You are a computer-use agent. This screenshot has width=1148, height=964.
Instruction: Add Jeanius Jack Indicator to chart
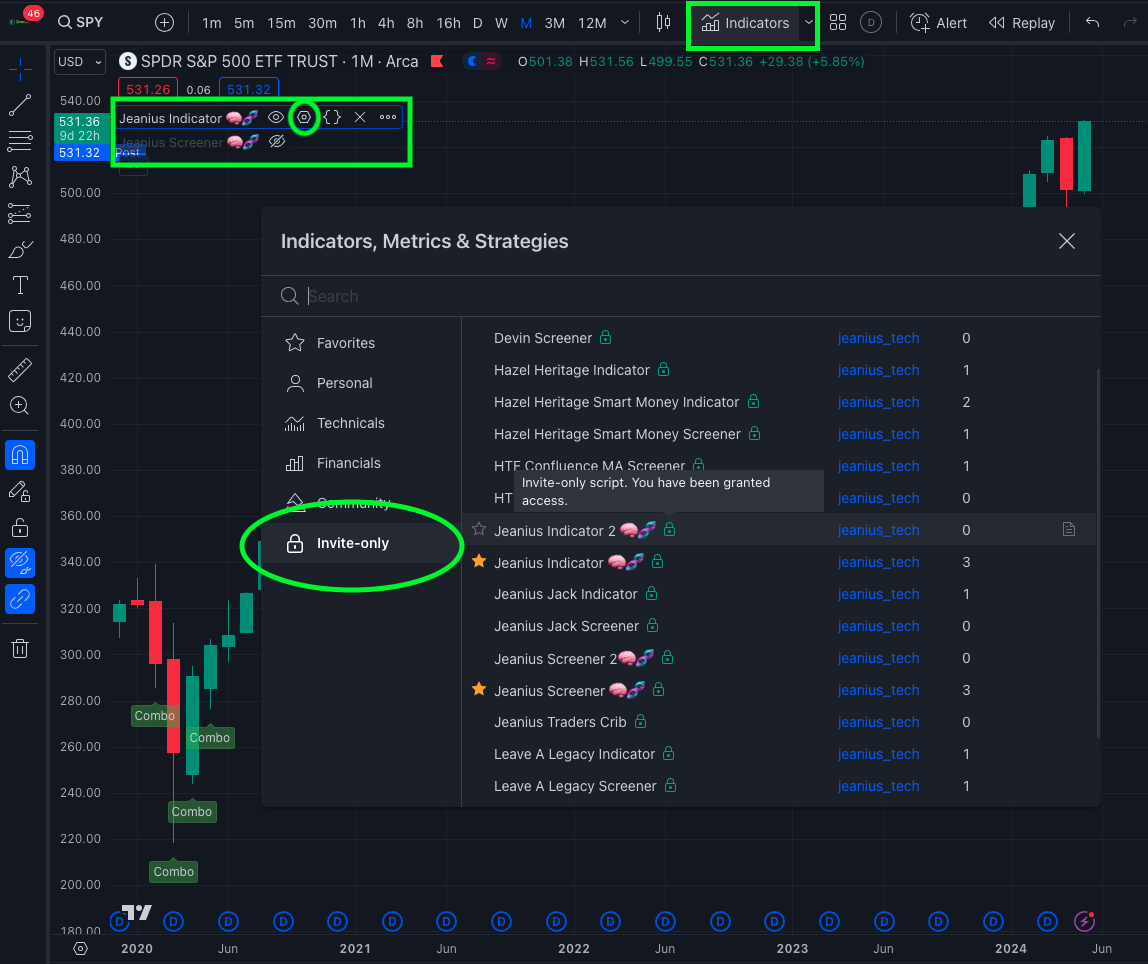[x=779, y=594]
